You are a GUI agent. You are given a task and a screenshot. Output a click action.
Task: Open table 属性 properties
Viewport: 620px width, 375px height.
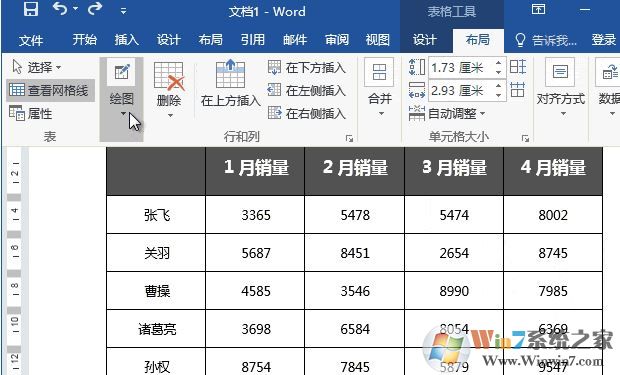pyautogui.click(x=31, y=114)
